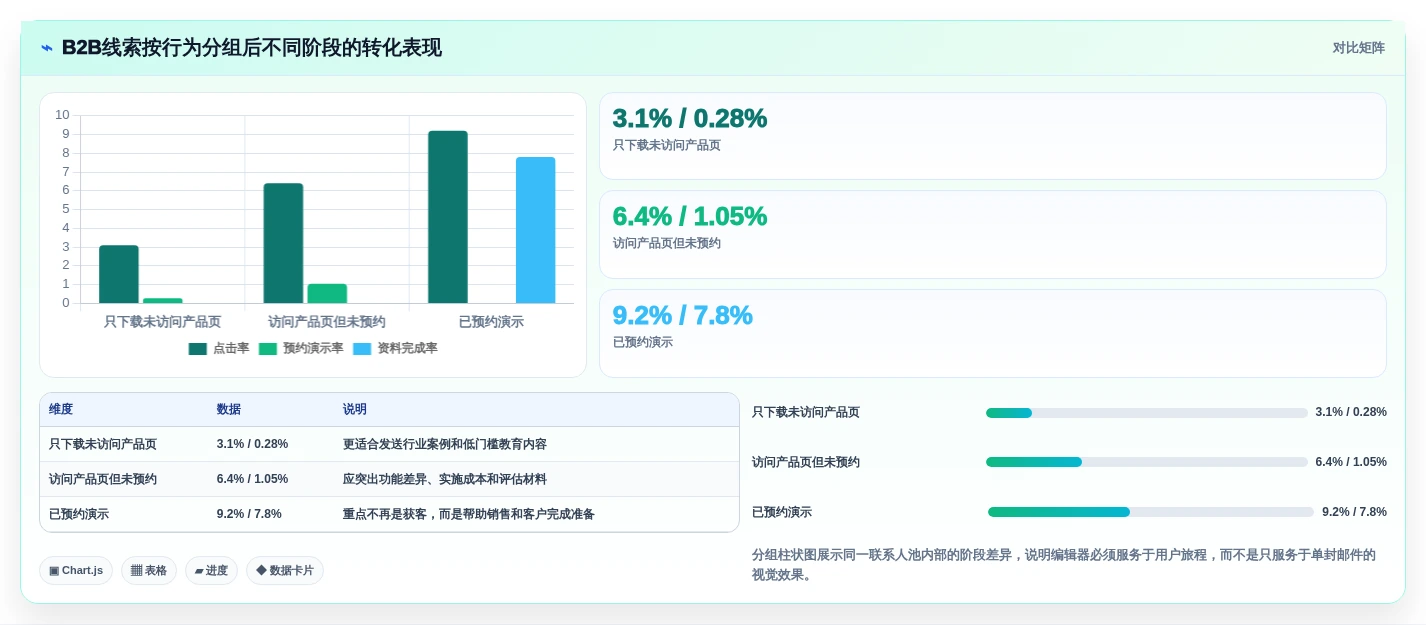The height and width of the screenshot is (625, 1426).
Task: Click the 数据卡片 tag chip
Action: 285,570
